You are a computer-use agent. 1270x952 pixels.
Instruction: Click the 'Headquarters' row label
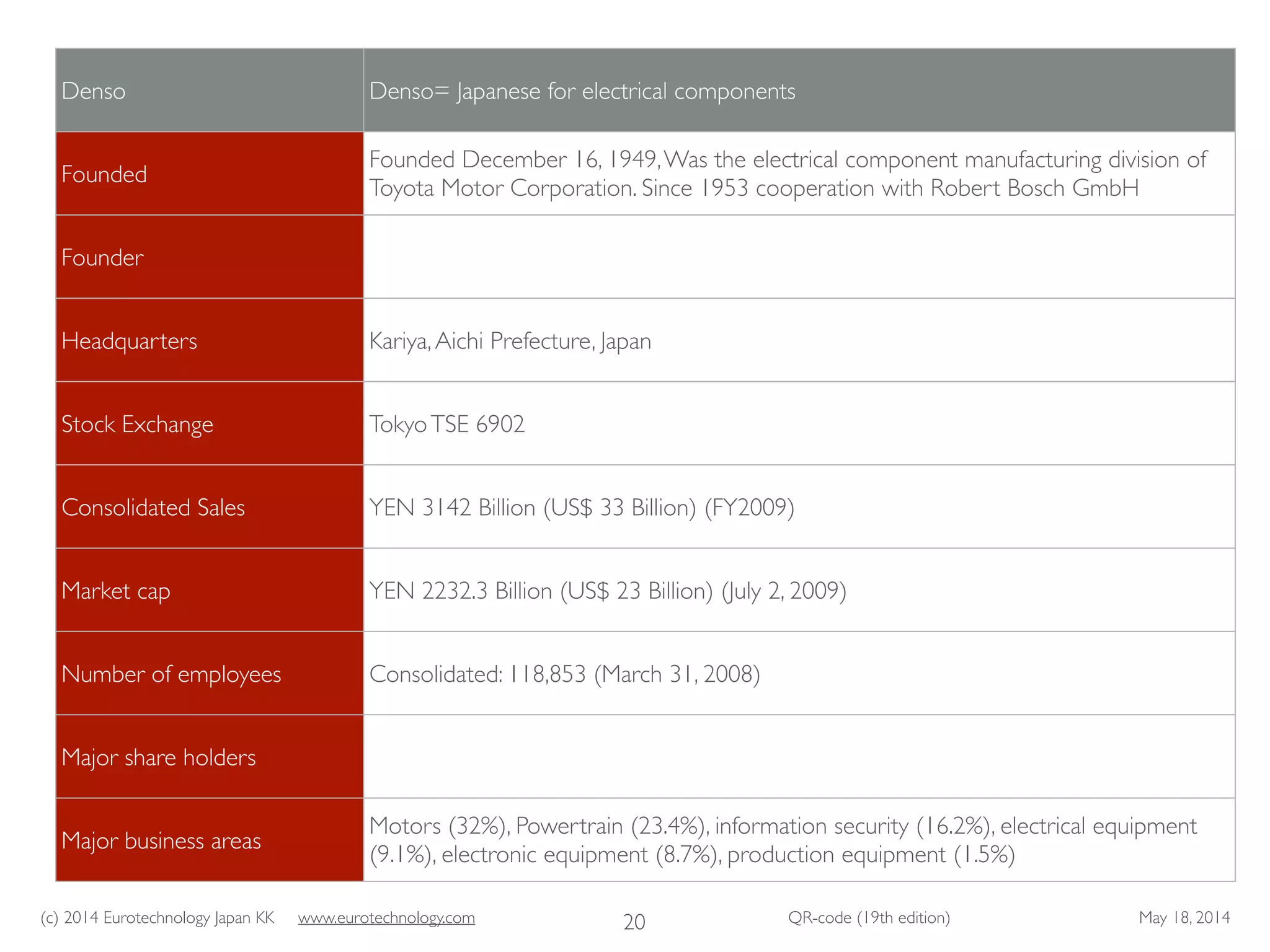[x=210, y=340]
